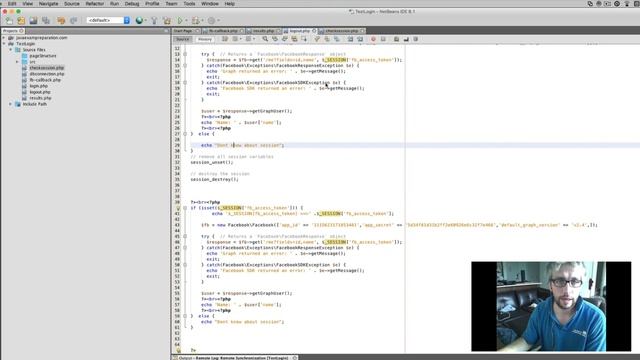Open the Profile Project dropdown arrow

point(218,20)
